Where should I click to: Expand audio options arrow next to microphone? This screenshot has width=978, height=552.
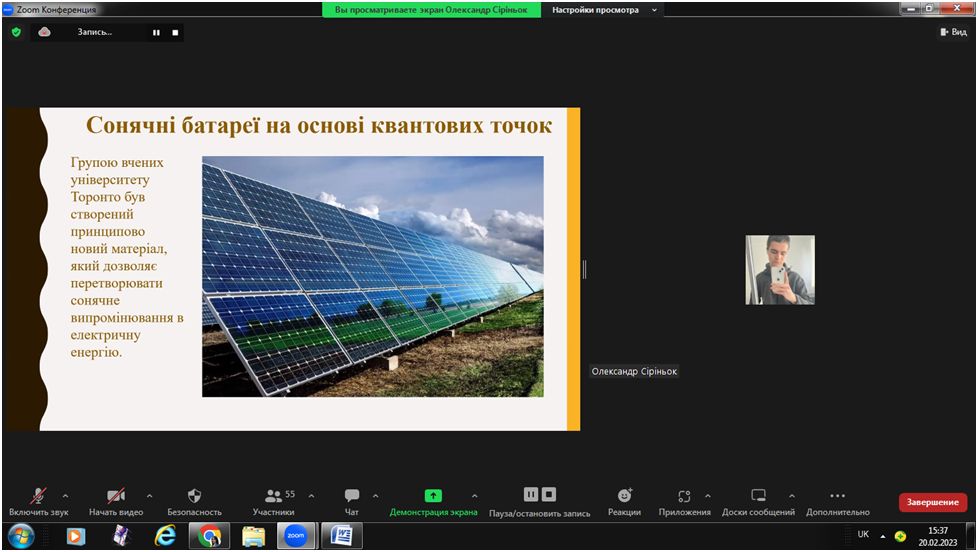tap(65, 496)
